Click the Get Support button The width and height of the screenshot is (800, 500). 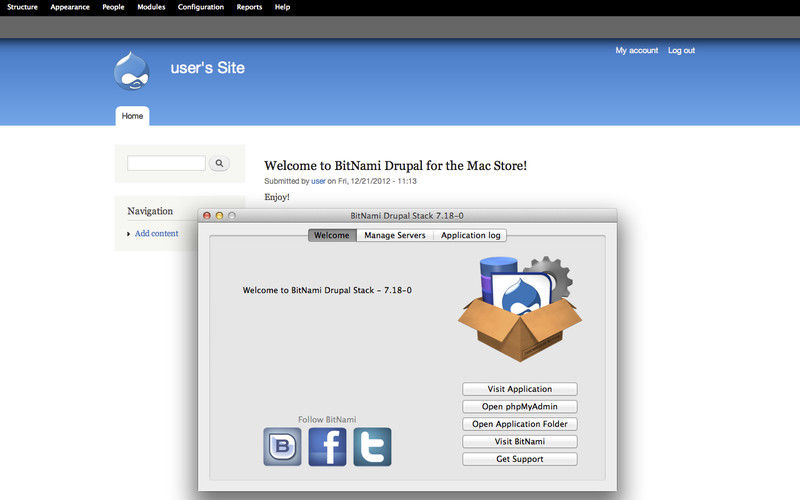[x=519, y=459]
